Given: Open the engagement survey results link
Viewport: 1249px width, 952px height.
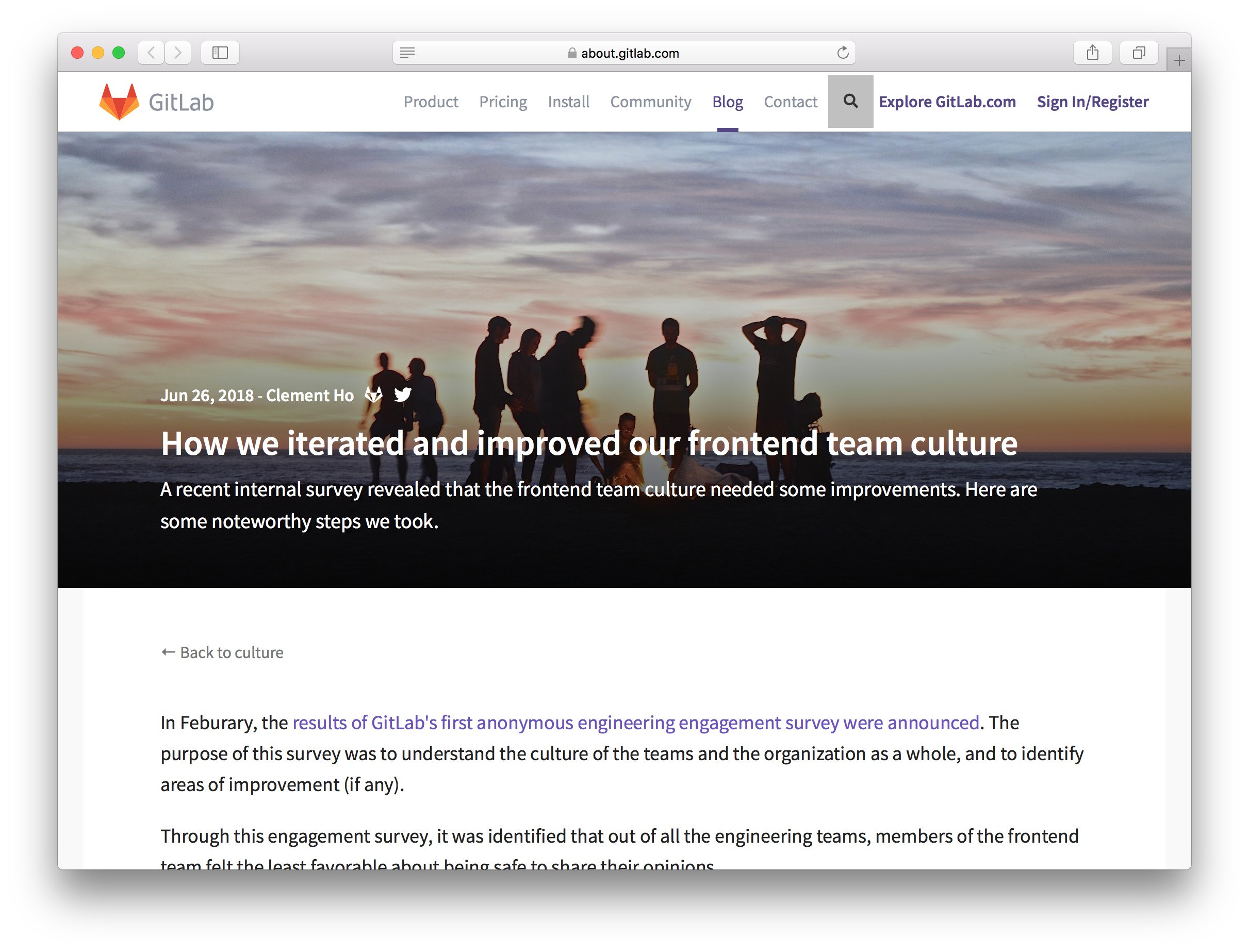Looking at the screenshot, I should click(x=636, y=723).
